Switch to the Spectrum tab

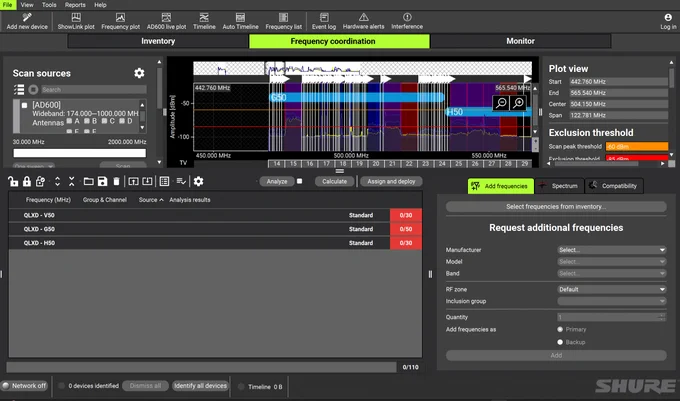pos(559,186)
